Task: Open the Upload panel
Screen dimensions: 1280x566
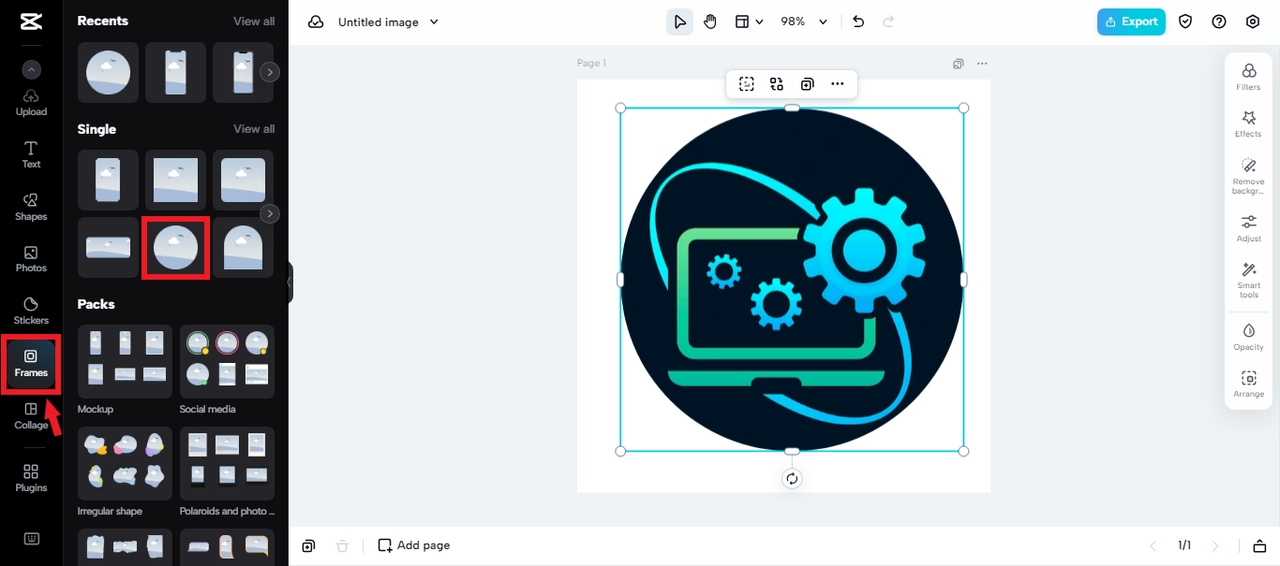Action: [x=31, y=102]
